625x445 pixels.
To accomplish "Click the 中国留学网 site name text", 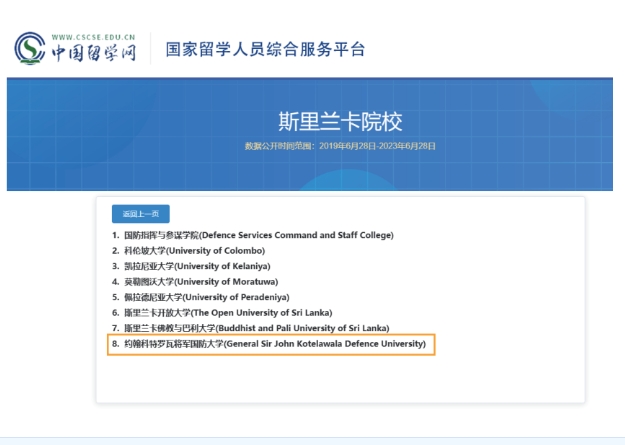I will tap(94, 53).
